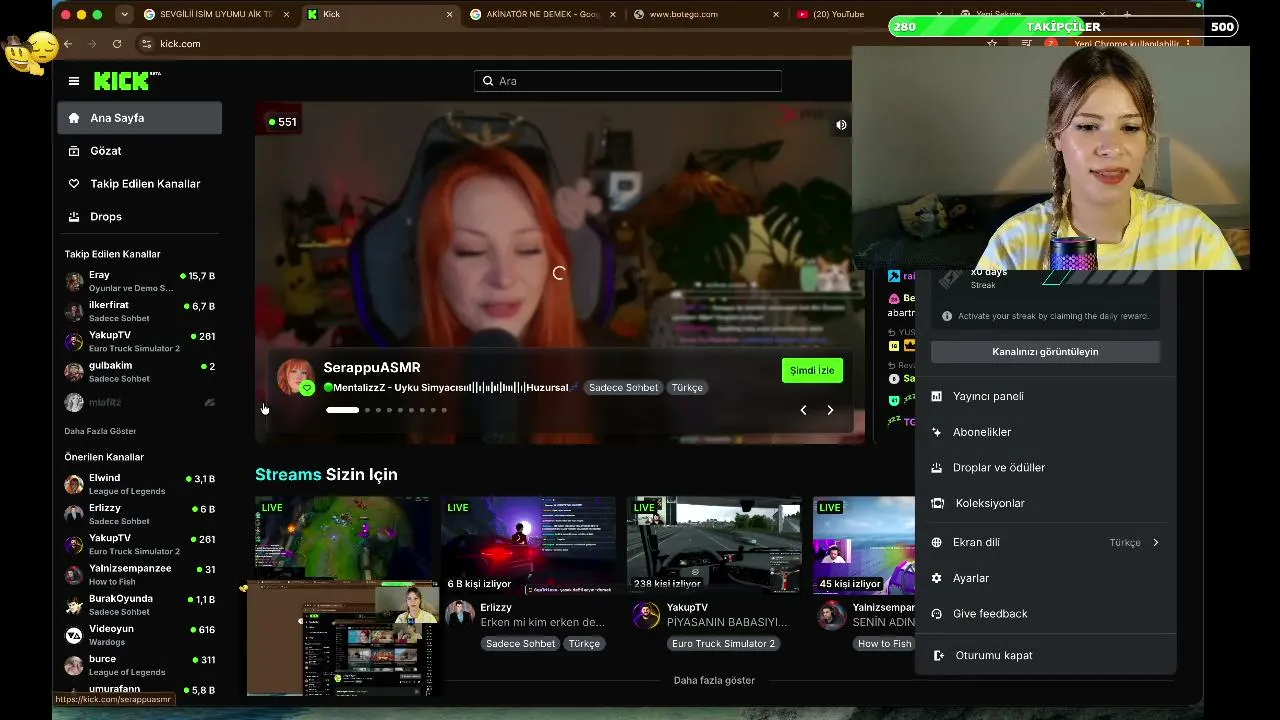Click the heart icon beside Takip Edilen Kanallar

point(74,184)
